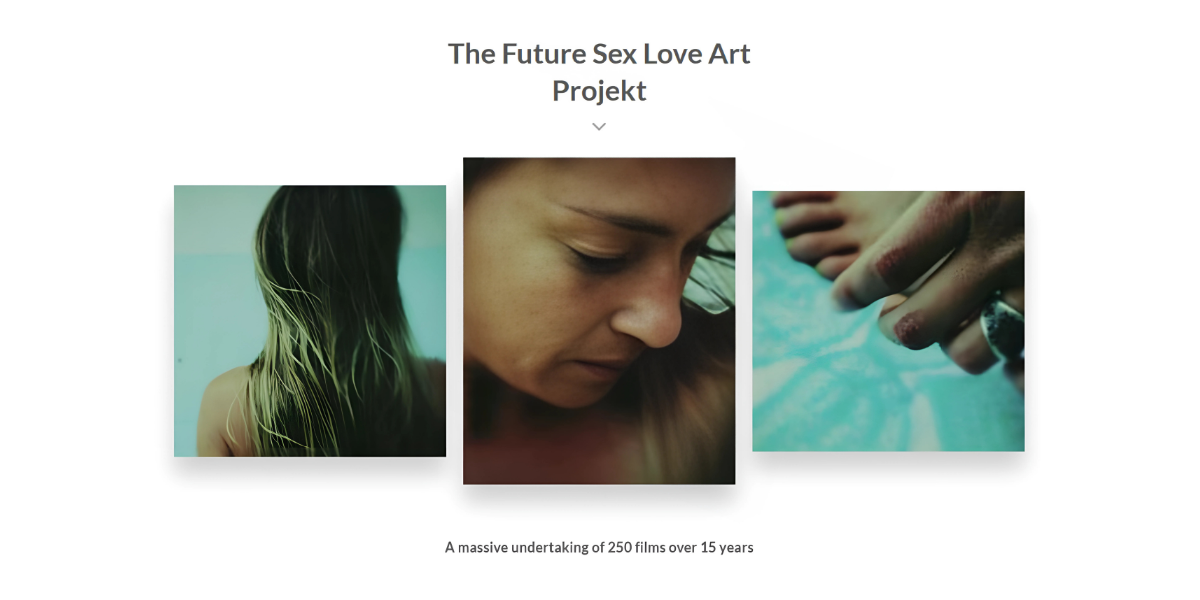Click the "250 films over 15 years" caption
The height and width of the screenshot is (600, 1200).
click(681, 547)
